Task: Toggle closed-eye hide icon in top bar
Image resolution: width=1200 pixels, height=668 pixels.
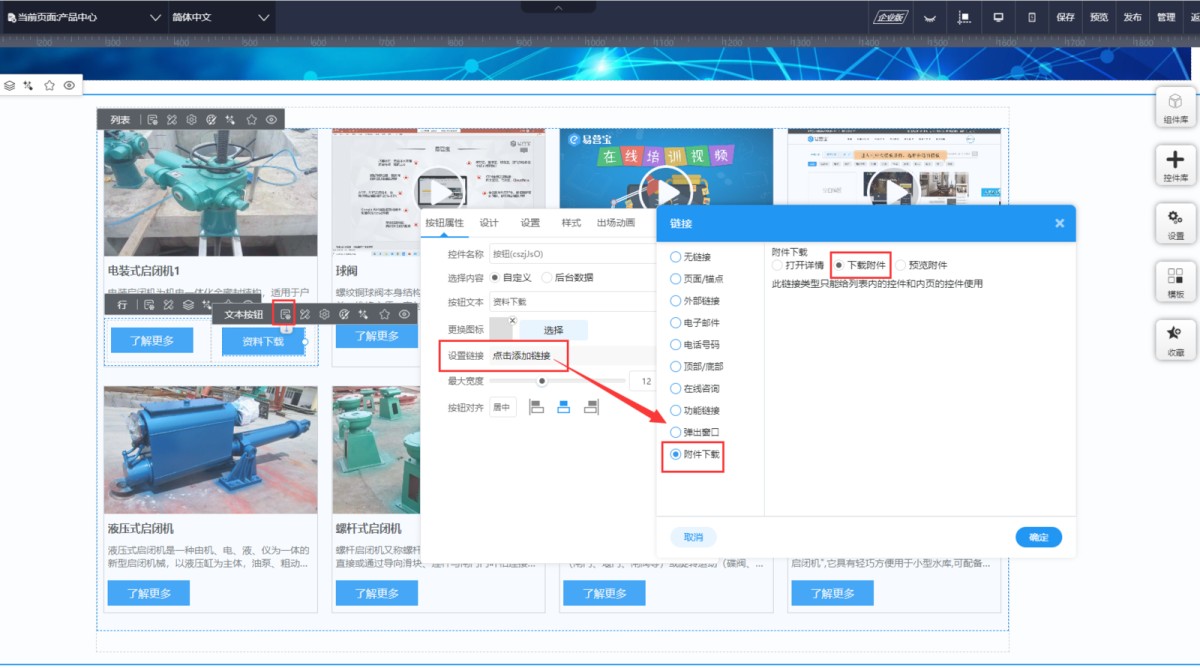Action: tap(930, 17)
